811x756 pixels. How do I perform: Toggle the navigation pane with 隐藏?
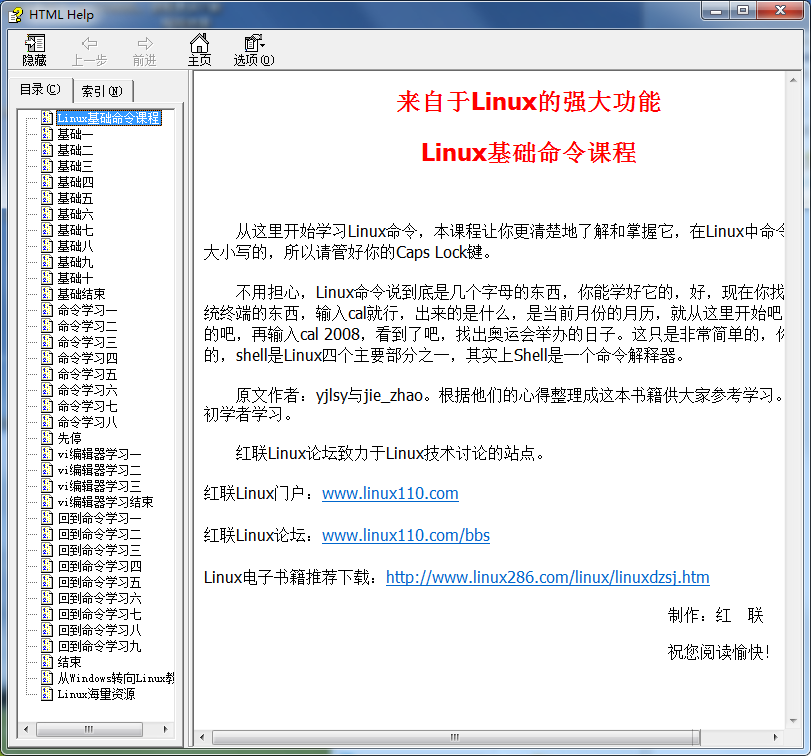pos(33,49)
